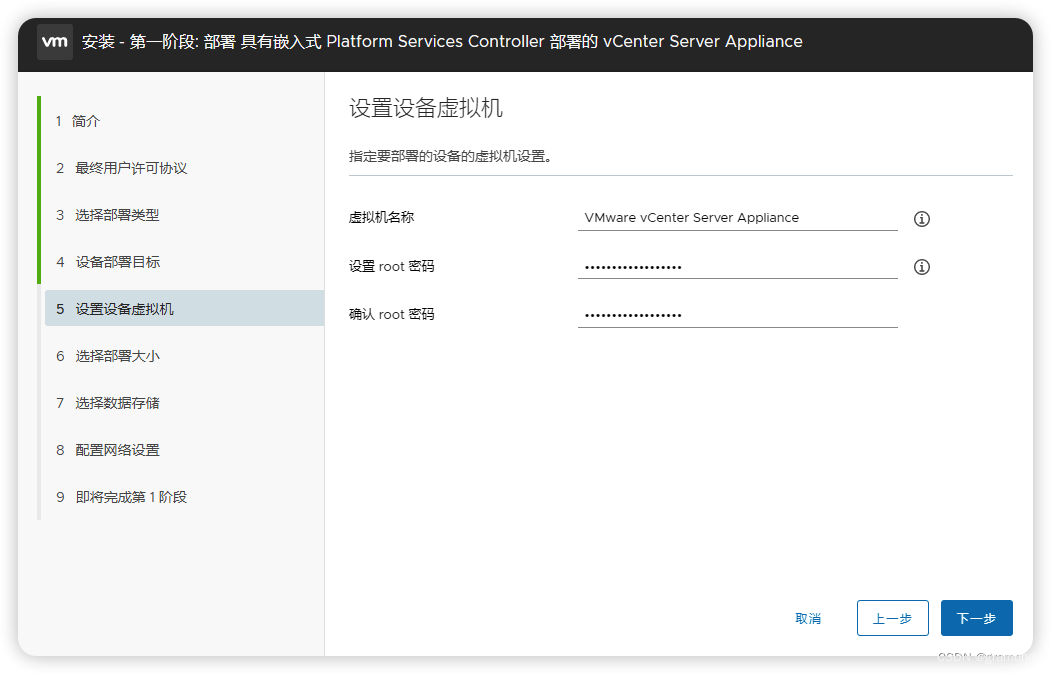Click the installer title text in header
Image resolution: width=1051 pixels, height=674 pixels.
pyautogui.click(x=442, y=42)
